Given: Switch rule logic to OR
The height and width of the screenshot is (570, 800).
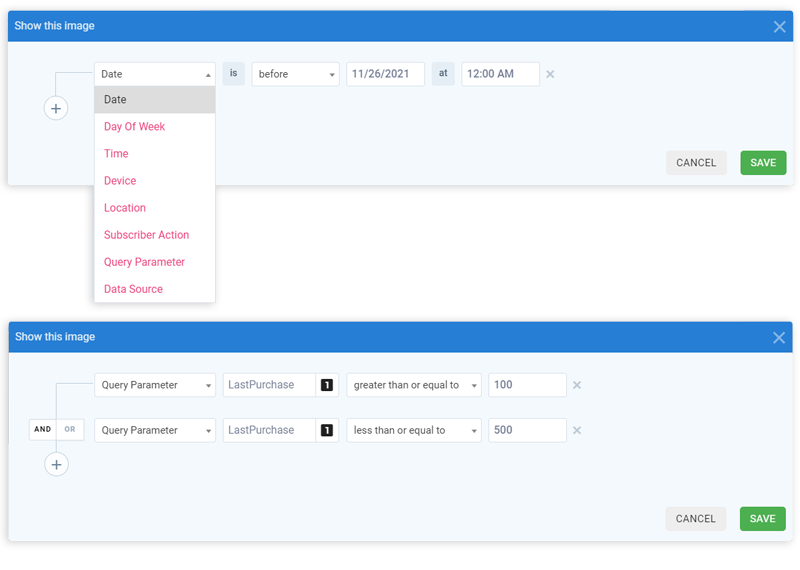Looking at the screenshot, I should [x=70, y=430].
